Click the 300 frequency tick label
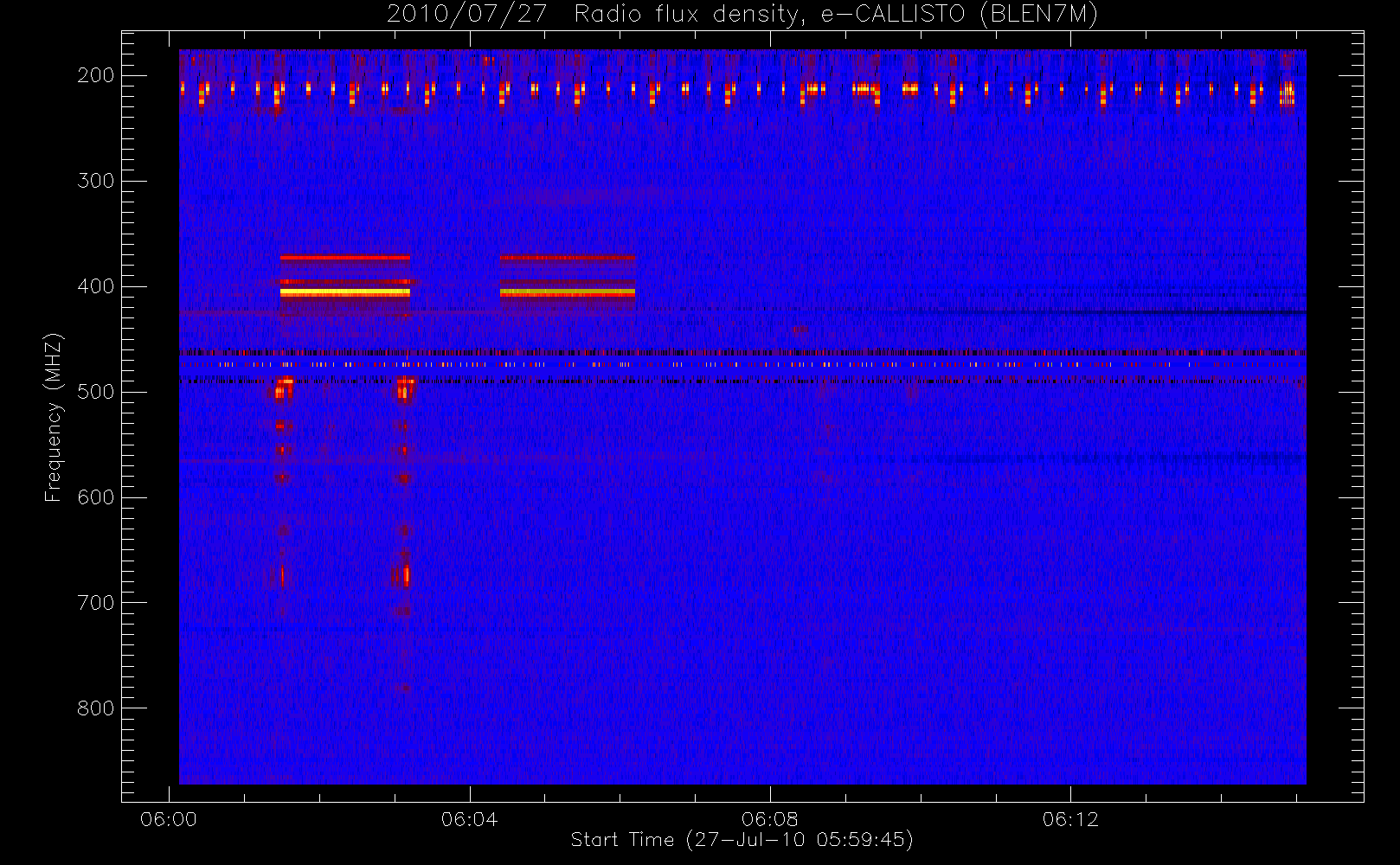This screenshot has height=865, width=1400. [95, 181]
